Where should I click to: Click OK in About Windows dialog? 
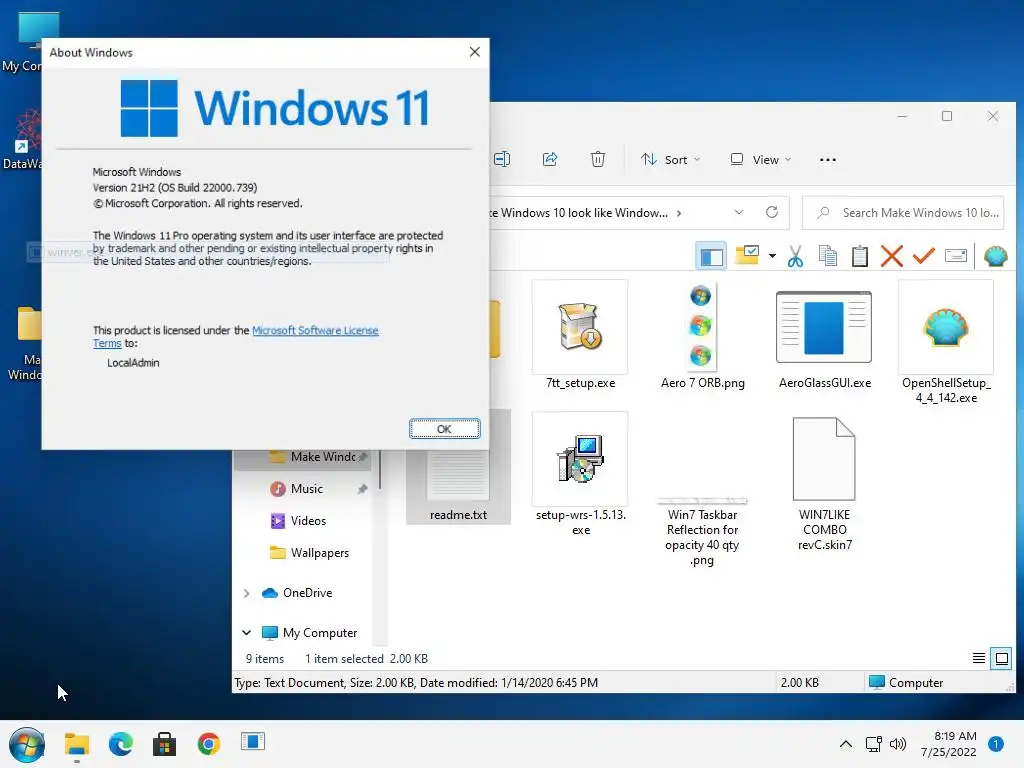(445, 428)
